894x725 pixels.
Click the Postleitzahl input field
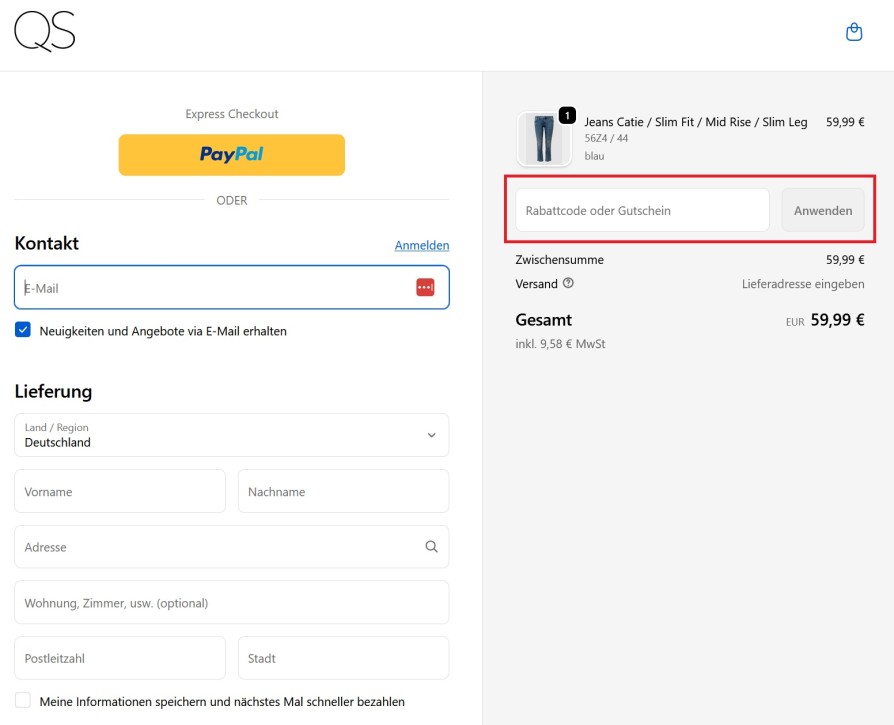(120, 658)
